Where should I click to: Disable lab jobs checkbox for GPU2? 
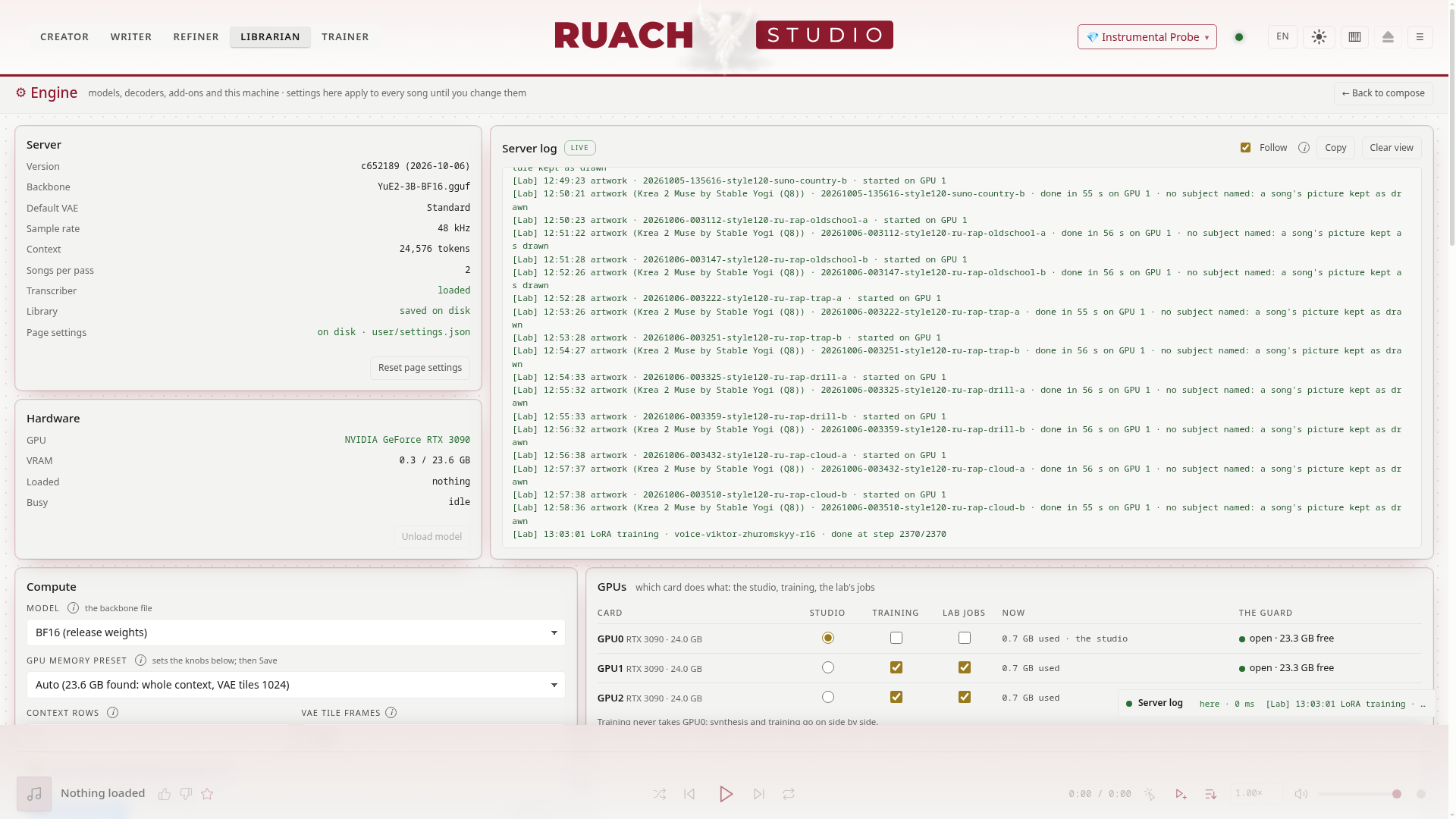click(x=965, y=698)
